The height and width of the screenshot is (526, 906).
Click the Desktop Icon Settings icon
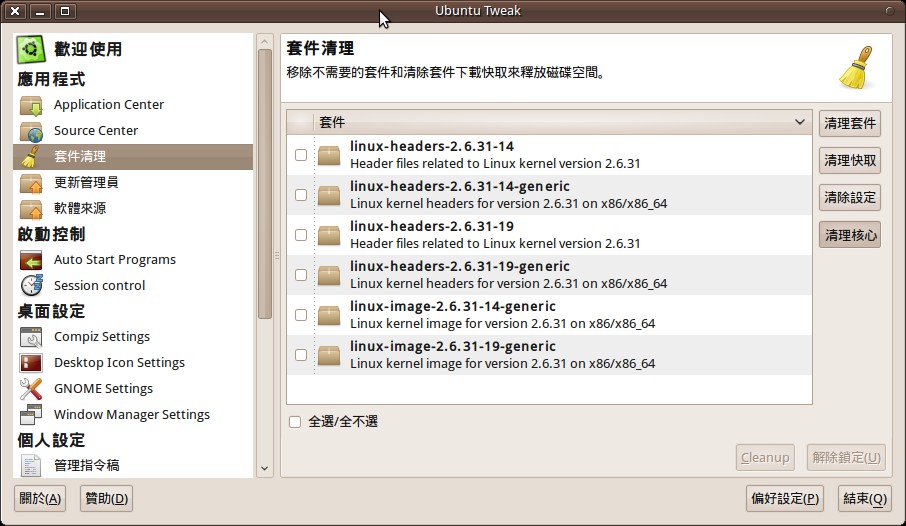click(x=31, y=363)
